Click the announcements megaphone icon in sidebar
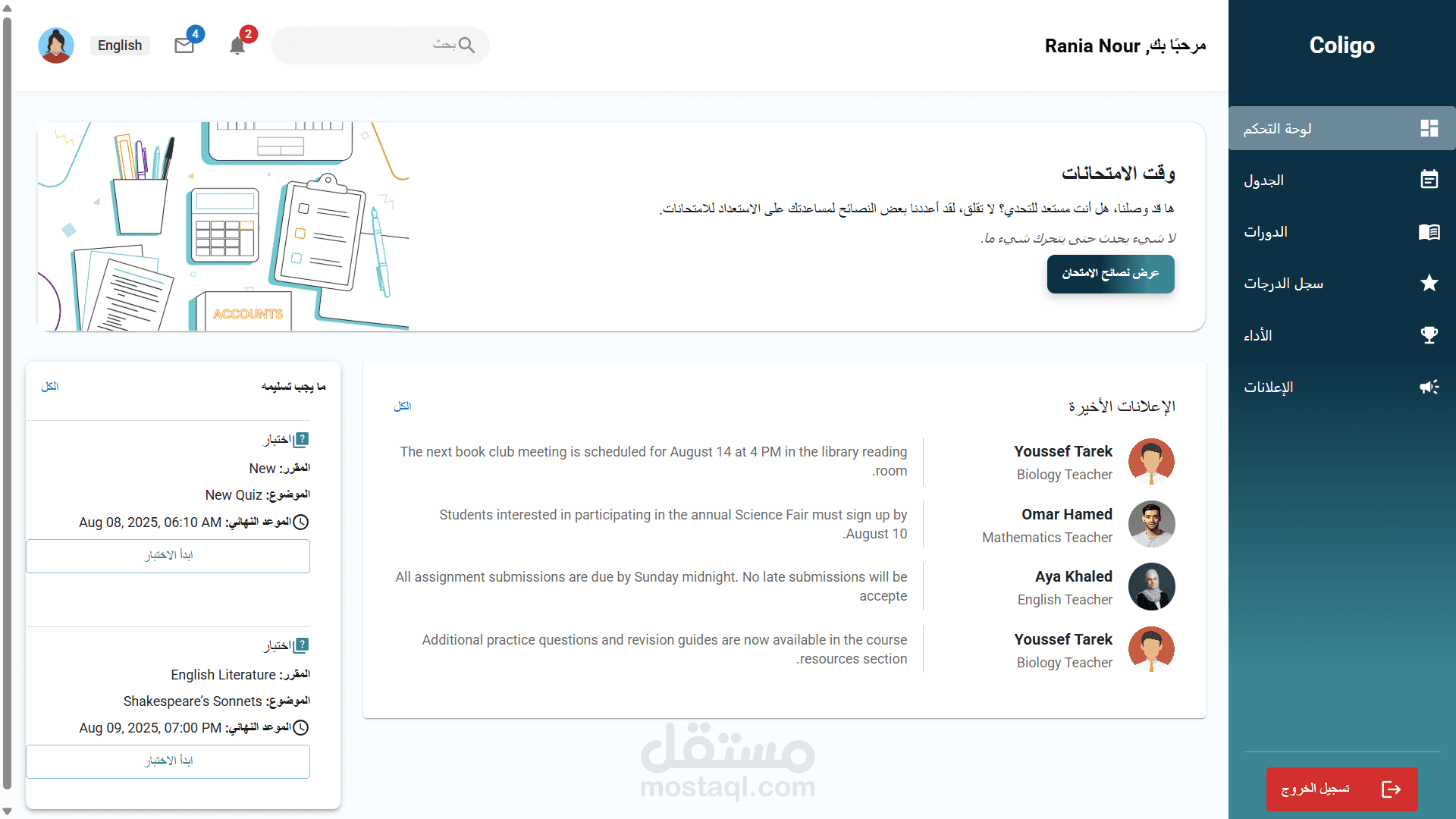Image resolution: width=1456 pixels, height=819 pixels. (x=1429, y=387)
